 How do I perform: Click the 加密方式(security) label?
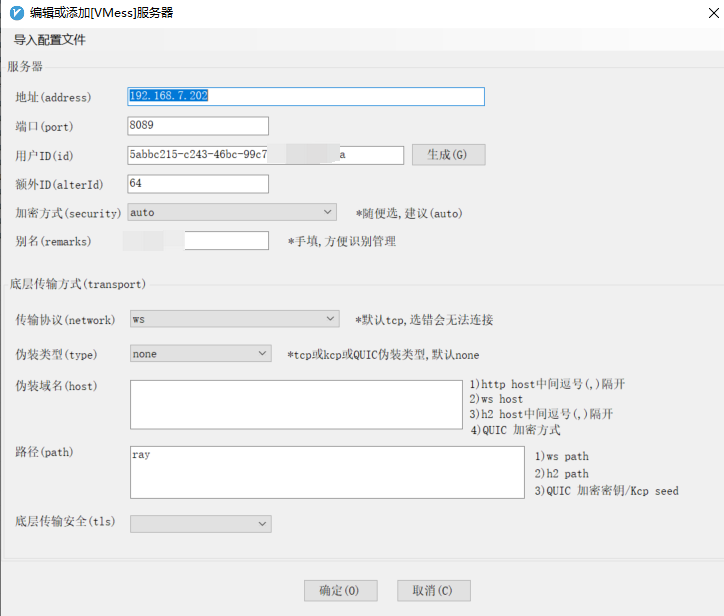[x=68, y=213]
